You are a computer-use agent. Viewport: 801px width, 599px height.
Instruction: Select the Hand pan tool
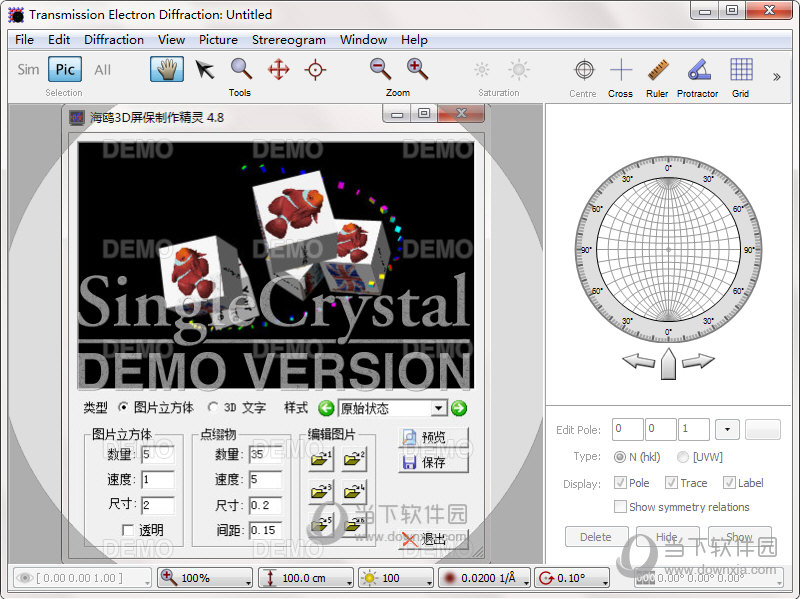tap(167, 69)
